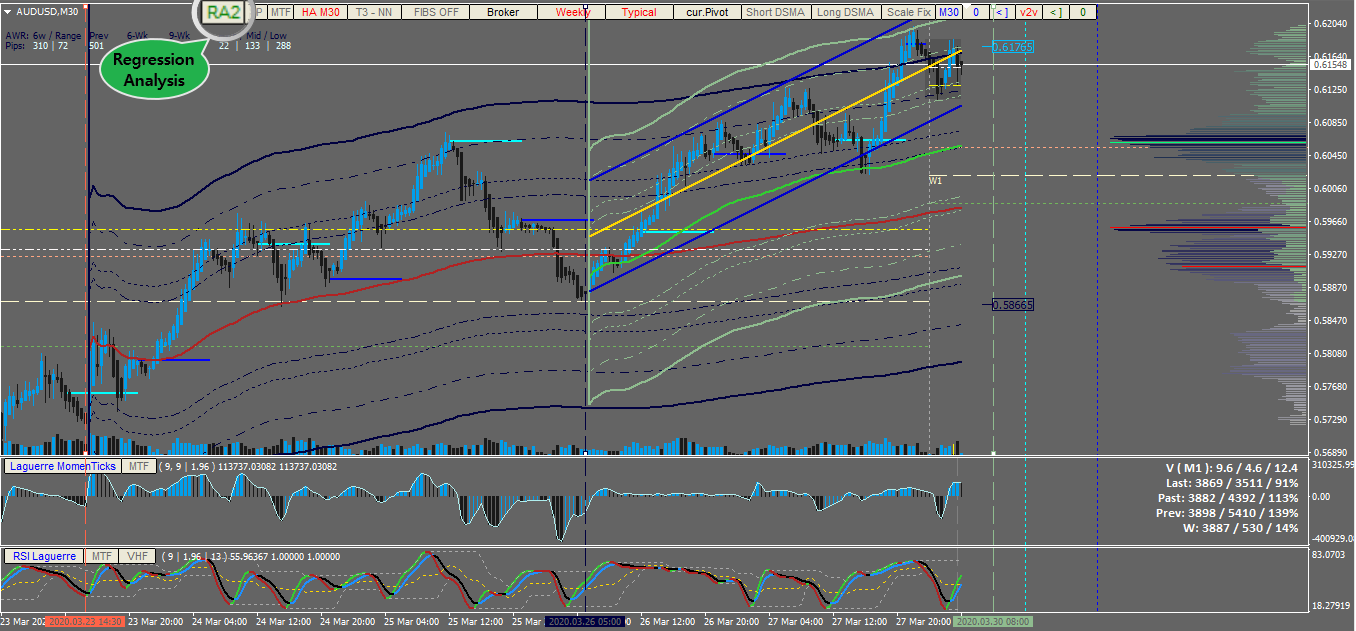Screen dimensions: 1356x631
Task: Click the cur.Pivot button
Action: click(706, 12)
